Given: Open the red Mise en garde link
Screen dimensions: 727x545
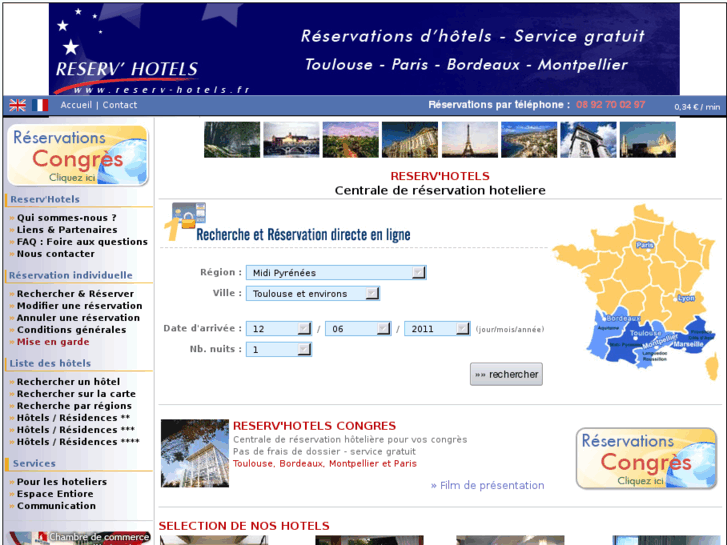Looking at the screenshot, I should click(x=53, y=342).
